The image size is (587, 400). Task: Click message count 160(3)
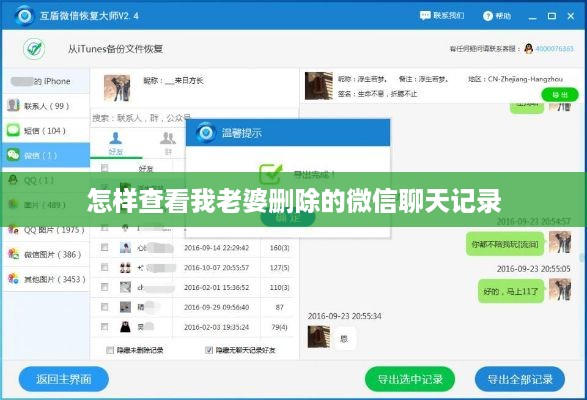[x=280, y=248]
